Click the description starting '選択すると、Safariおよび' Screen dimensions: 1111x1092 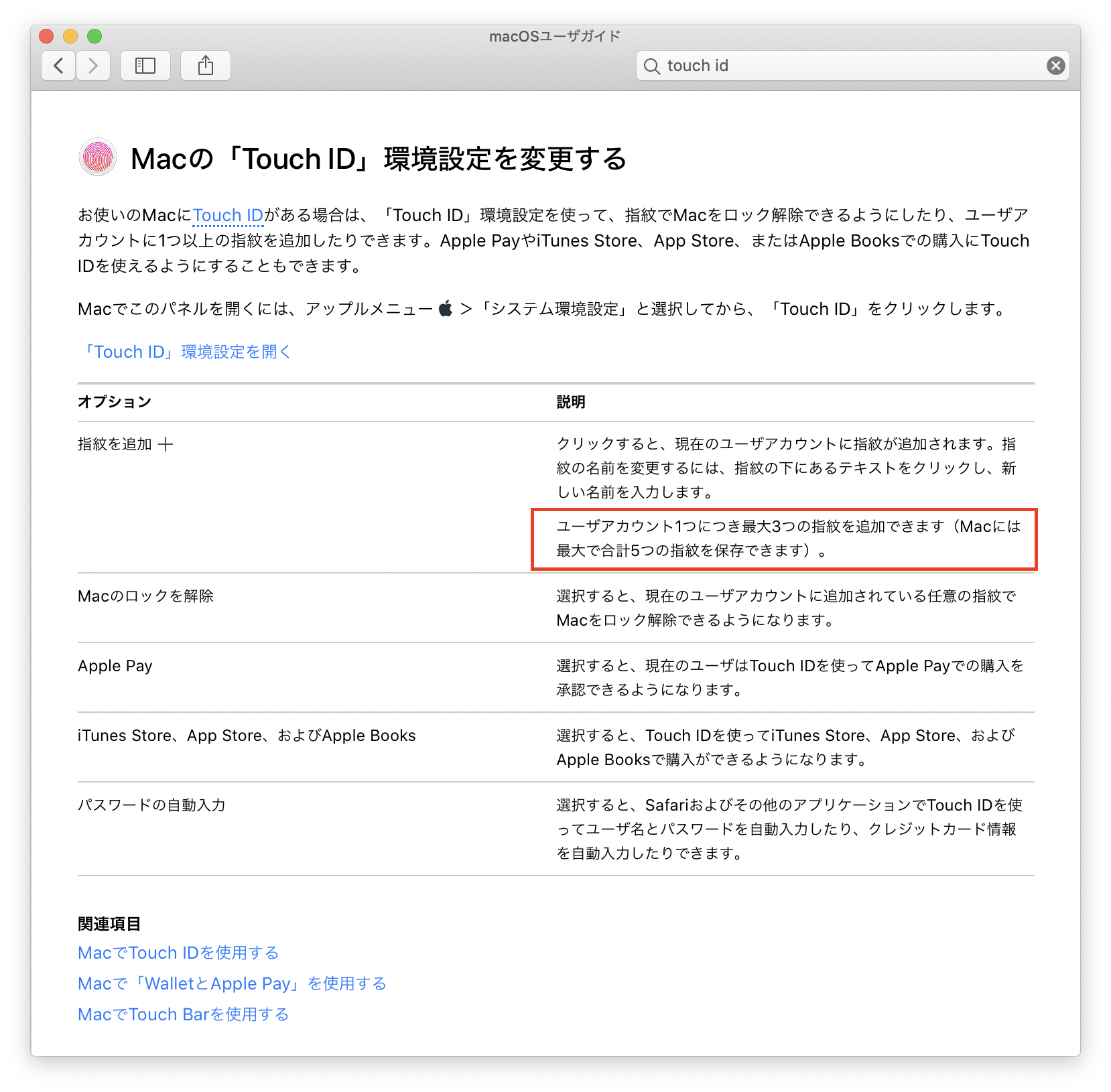tap(789, 829)
